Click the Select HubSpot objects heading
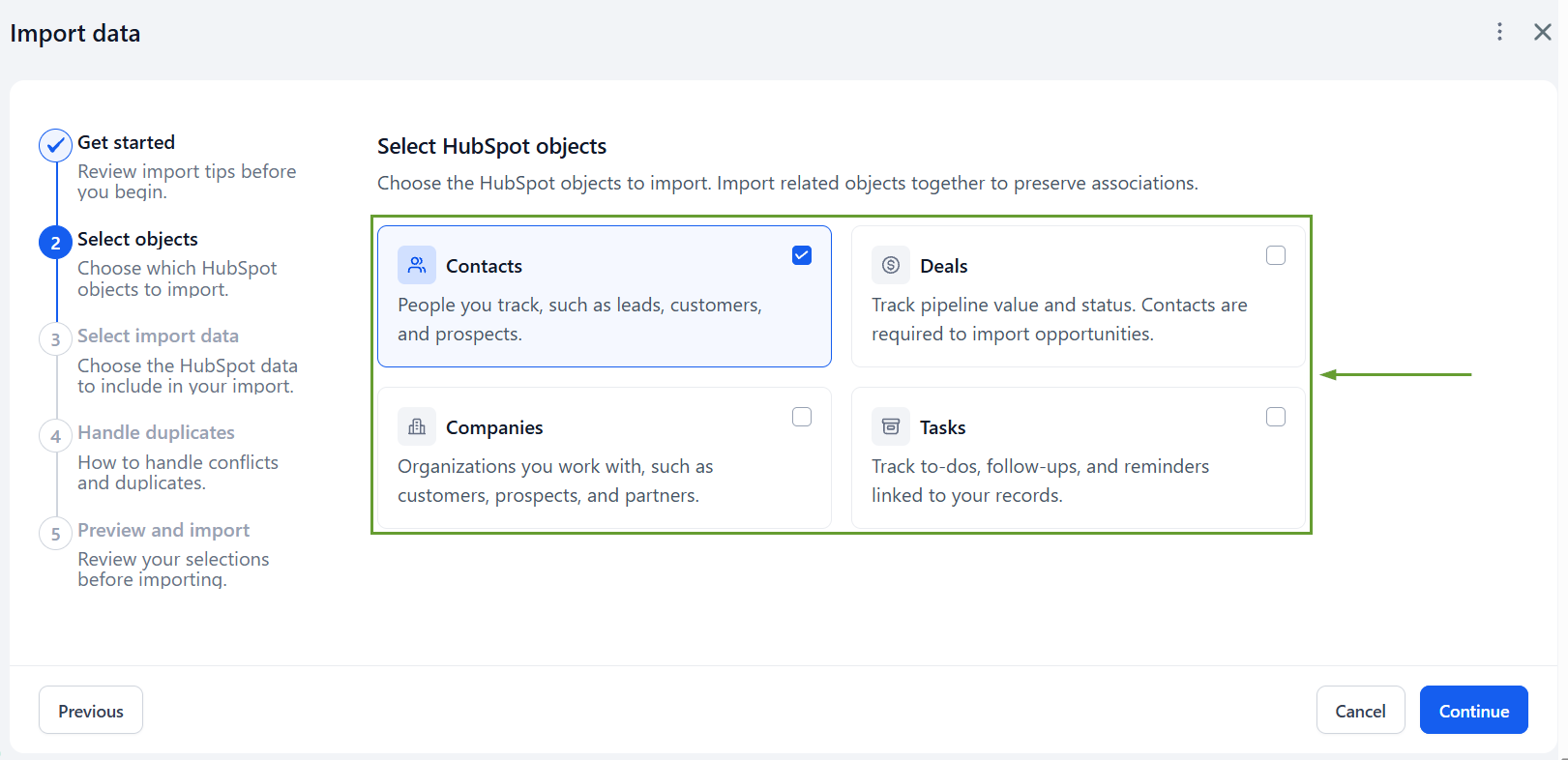Screen dimensions: 1568x760 pos(491,146)
